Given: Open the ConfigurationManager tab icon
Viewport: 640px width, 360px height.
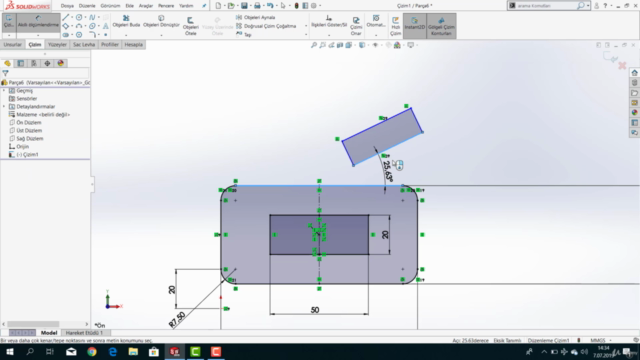Looking at the screenshot, I should (34, 63).
